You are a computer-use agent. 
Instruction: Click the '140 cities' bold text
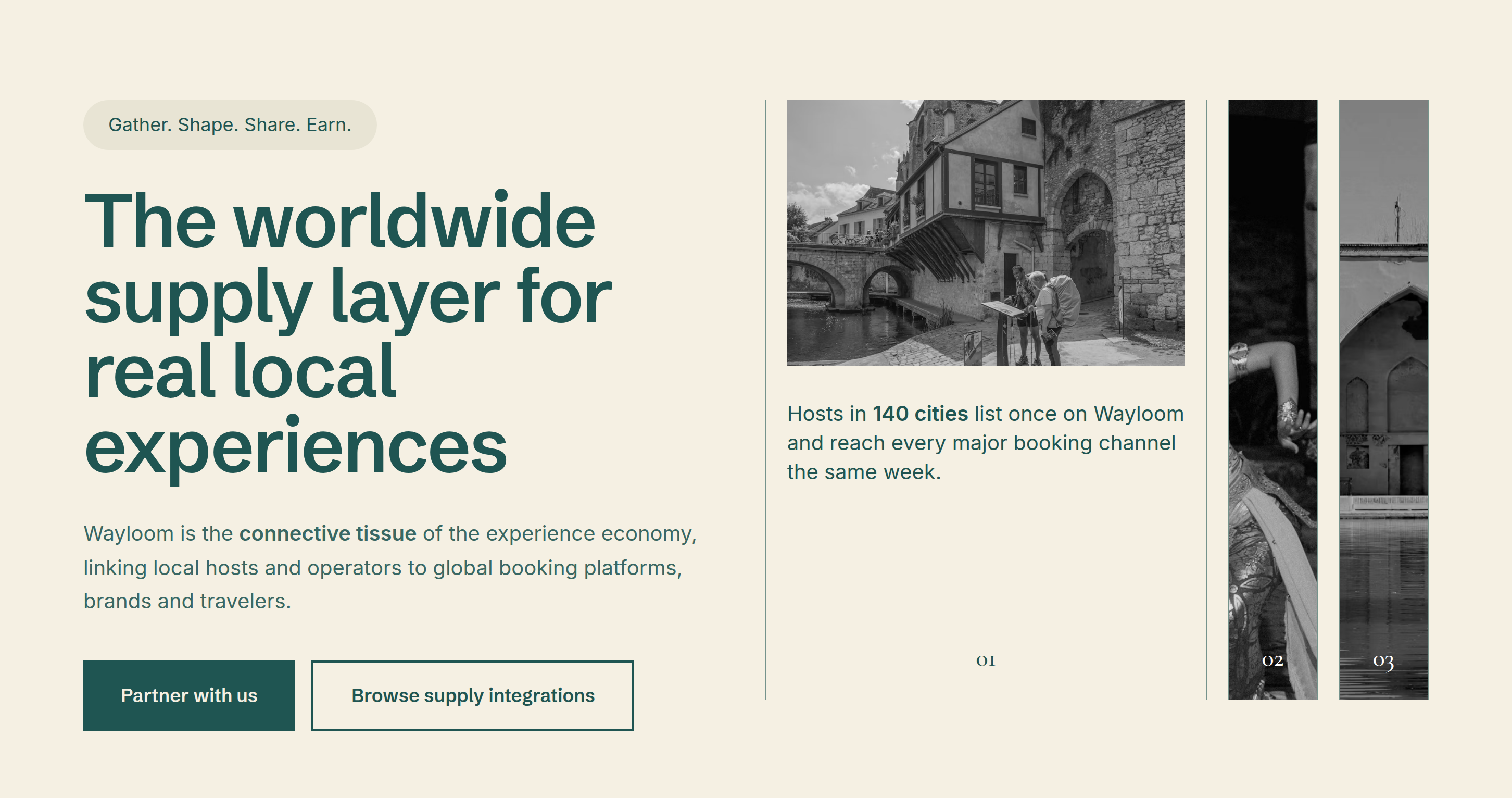point(920,414)
